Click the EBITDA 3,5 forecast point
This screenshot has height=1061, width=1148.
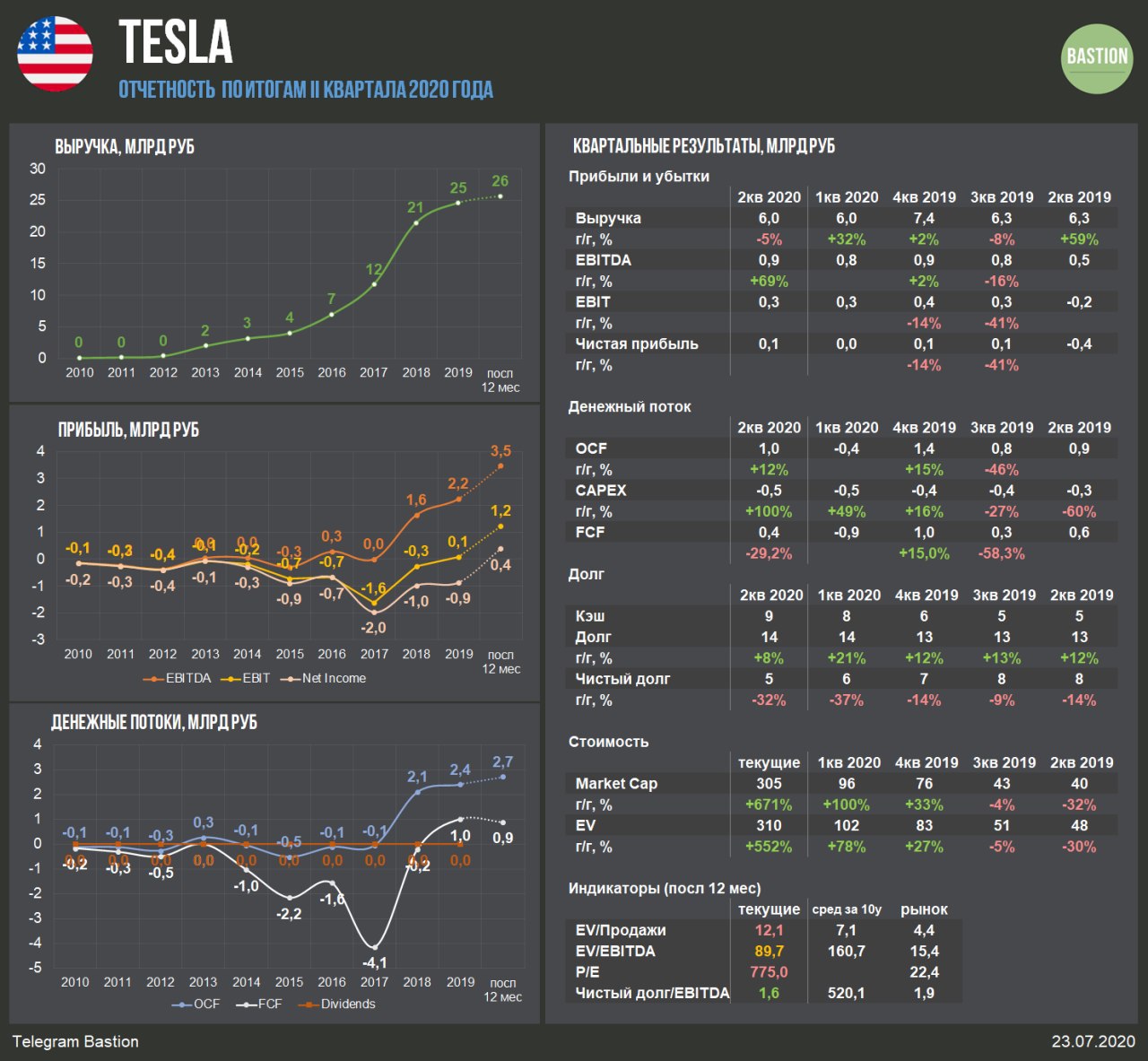(x=500, y=465)
